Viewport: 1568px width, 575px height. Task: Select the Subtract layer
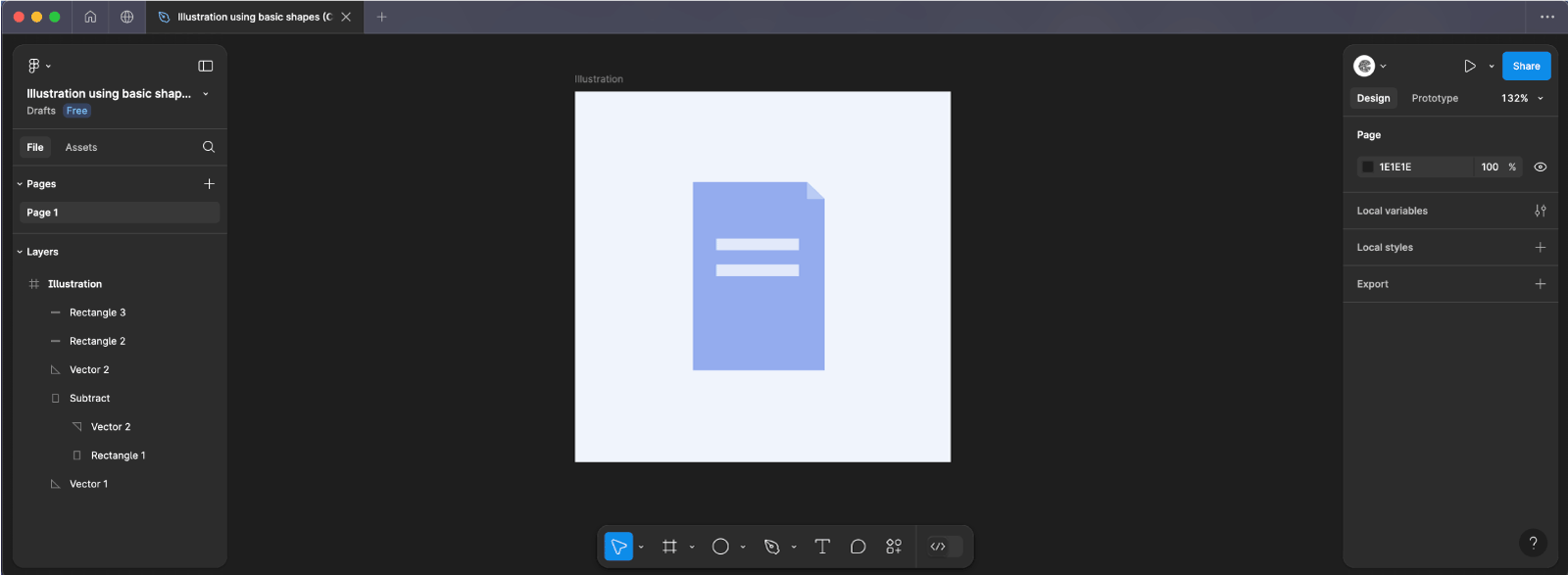click(89, 399)
